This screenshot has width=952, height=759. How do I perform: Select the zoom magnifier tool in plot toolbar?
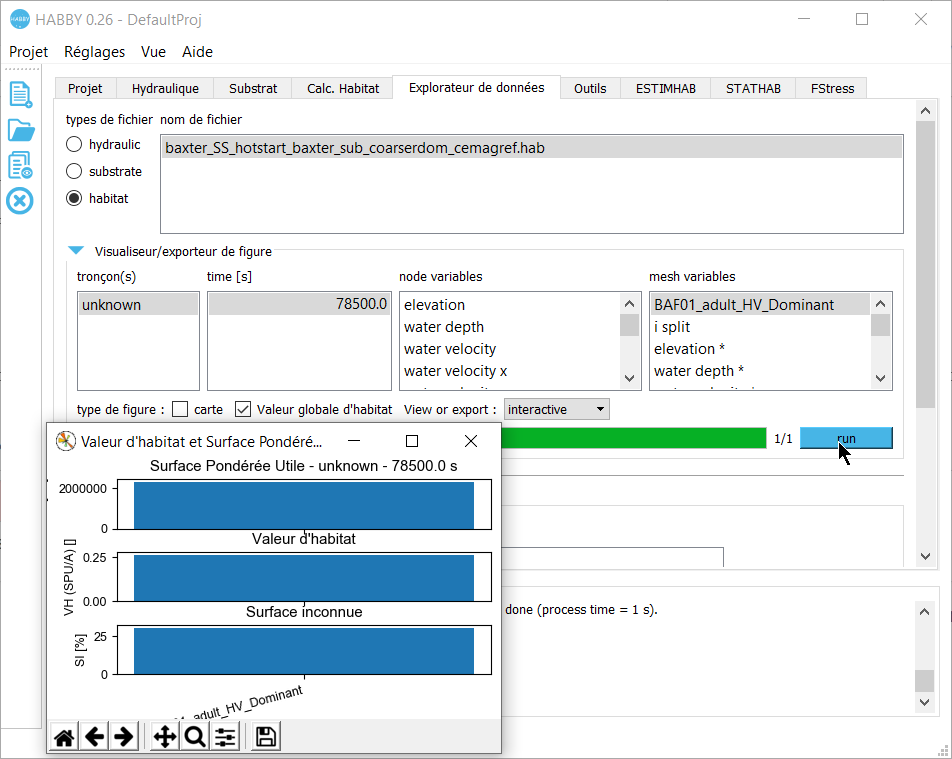tap(195, 737)
